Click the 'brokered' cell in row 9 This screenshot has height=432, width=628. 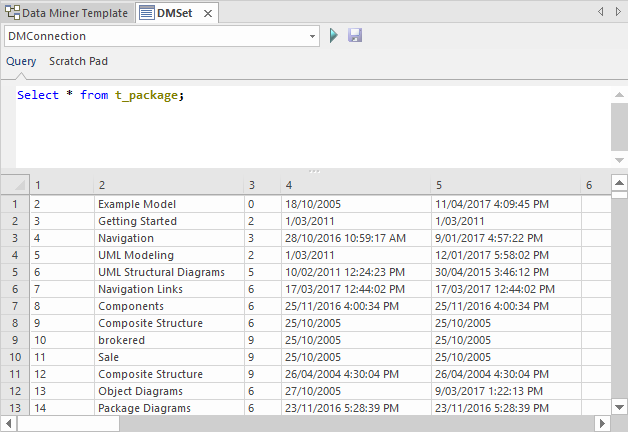pos(121,340)
